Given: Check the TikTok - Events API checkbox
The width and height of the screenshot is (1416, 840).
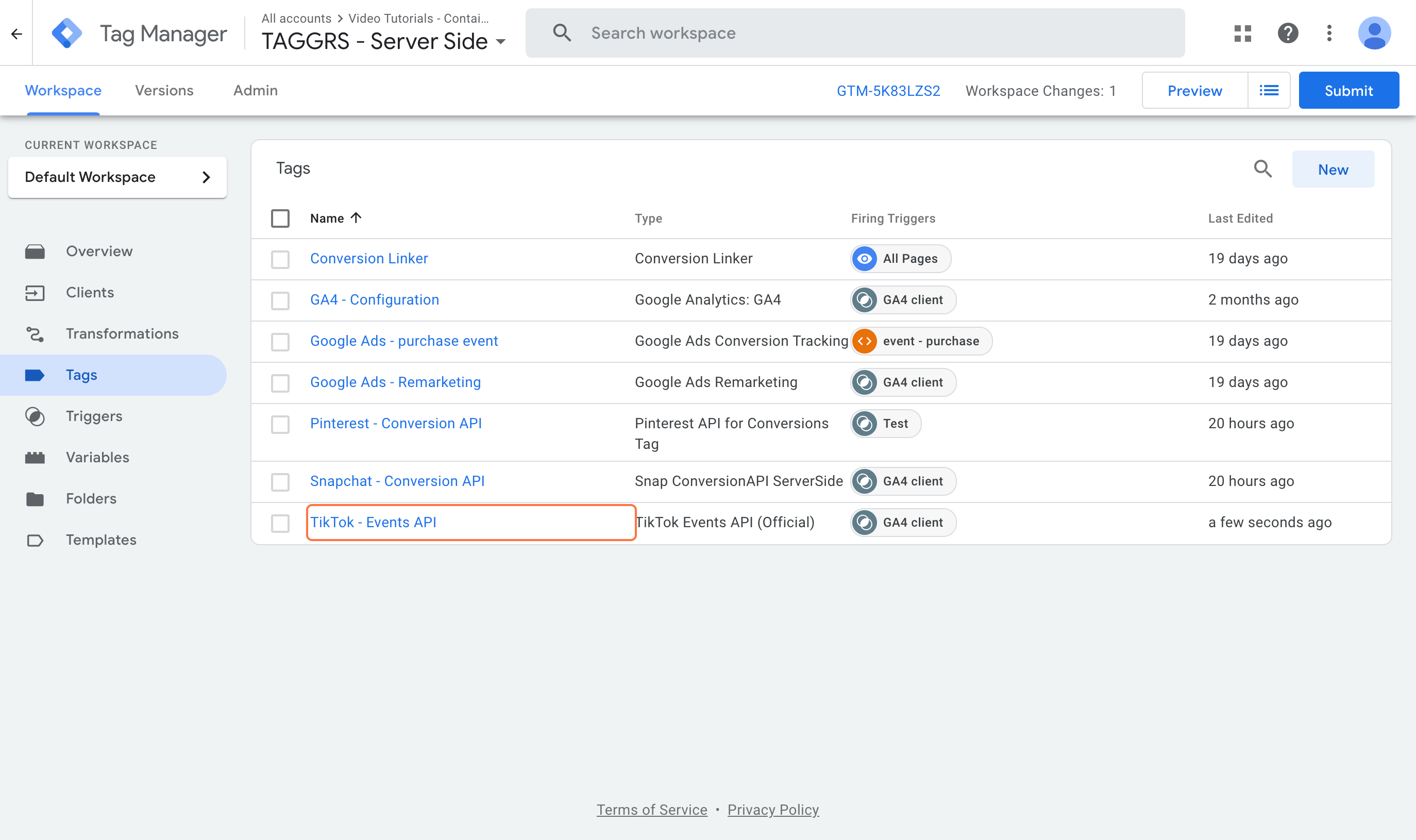Looking at the screenshot, I should pos(280,524).
